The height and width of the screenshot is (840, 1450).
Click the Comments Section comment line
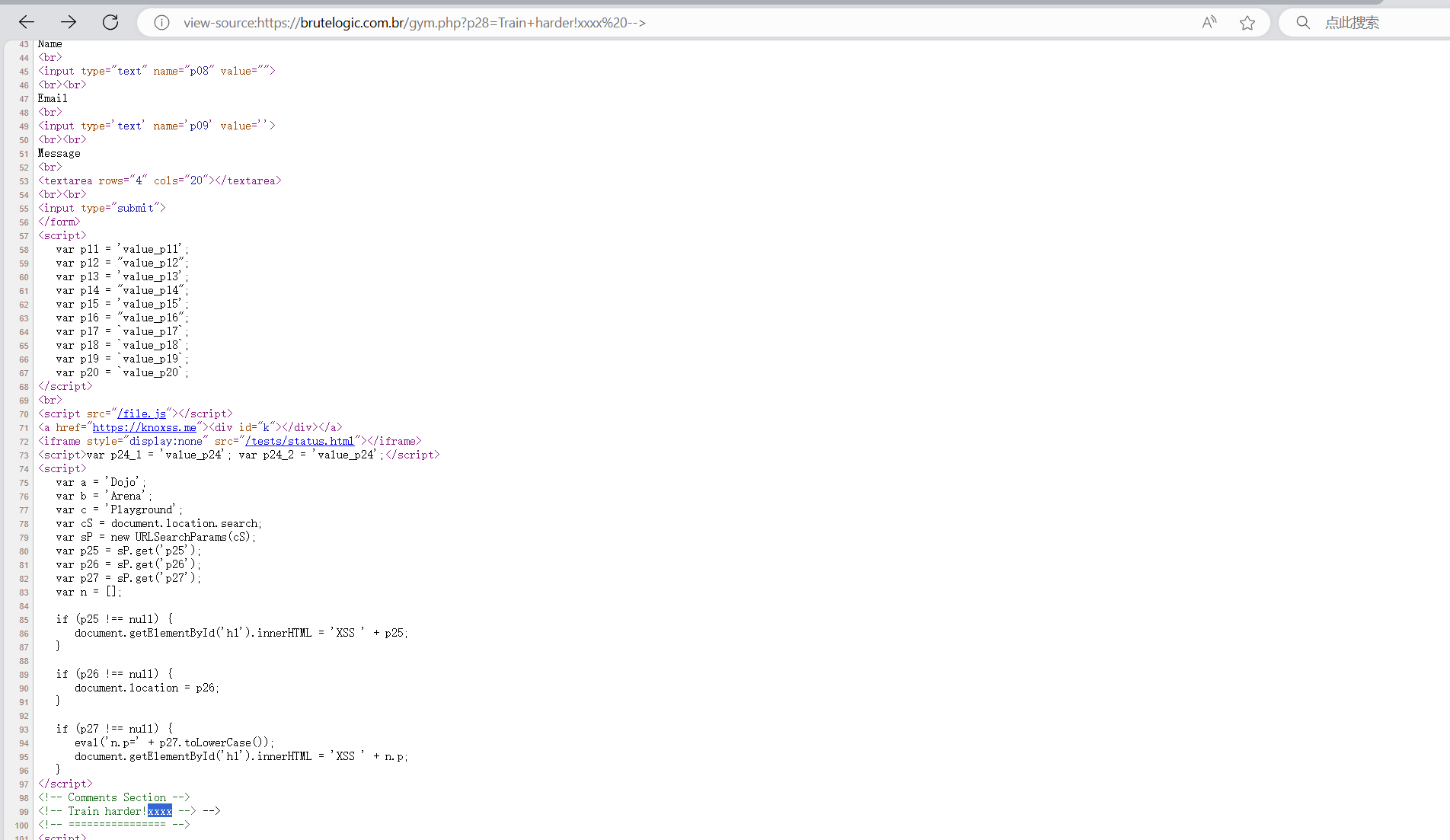coord(114,797)
